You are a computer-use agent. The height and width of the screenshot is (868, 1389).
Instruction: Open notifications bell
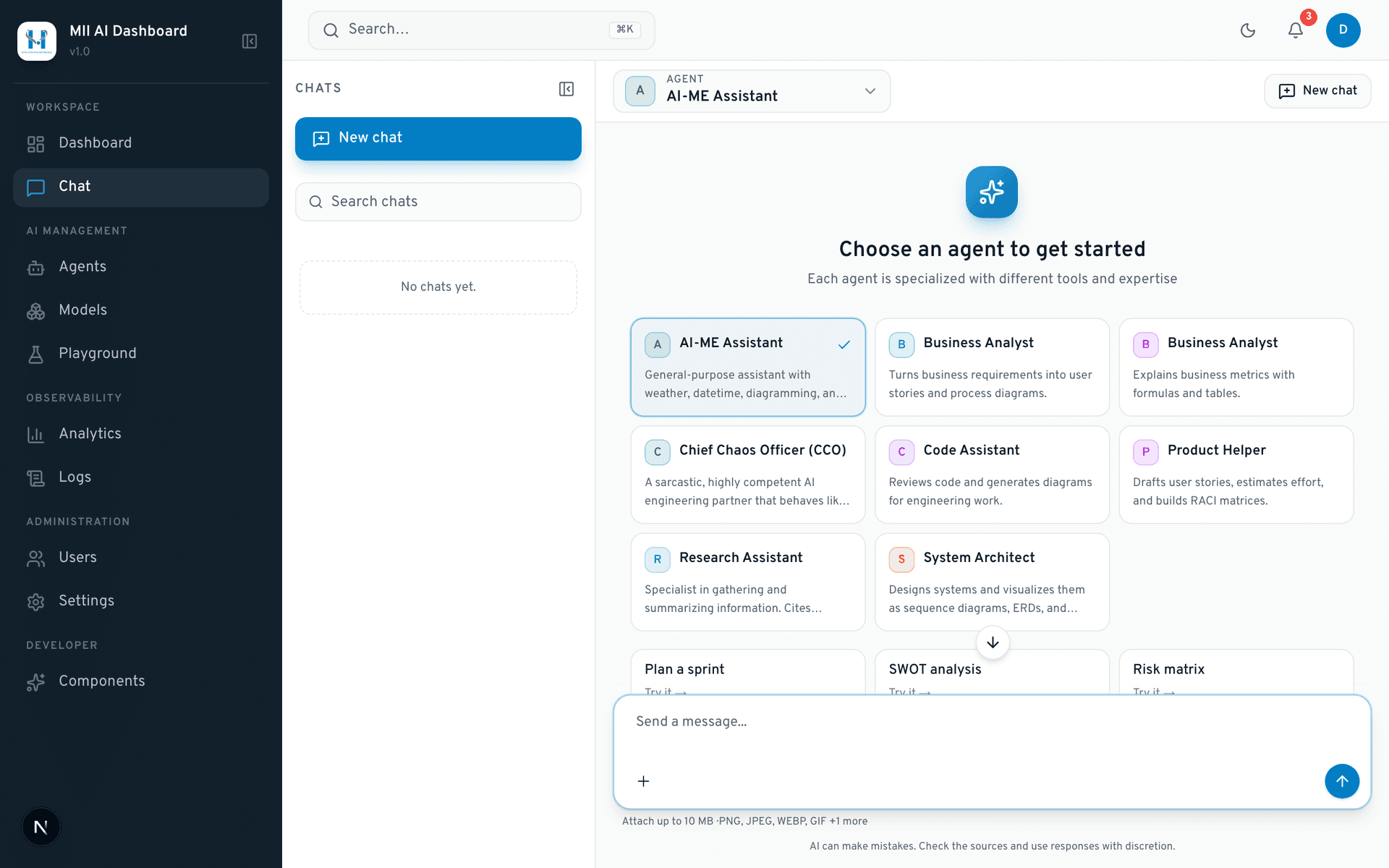click(1296, 30)
